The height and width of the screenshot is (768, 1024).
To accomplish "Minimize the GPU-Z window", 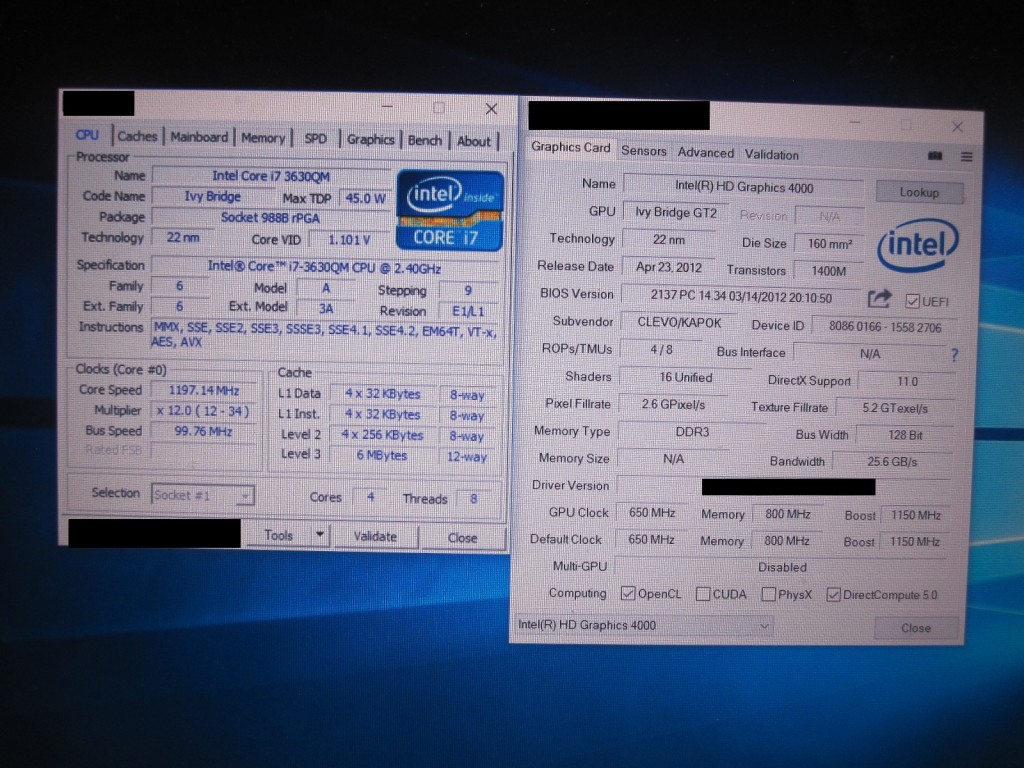I will click(855, 122).
